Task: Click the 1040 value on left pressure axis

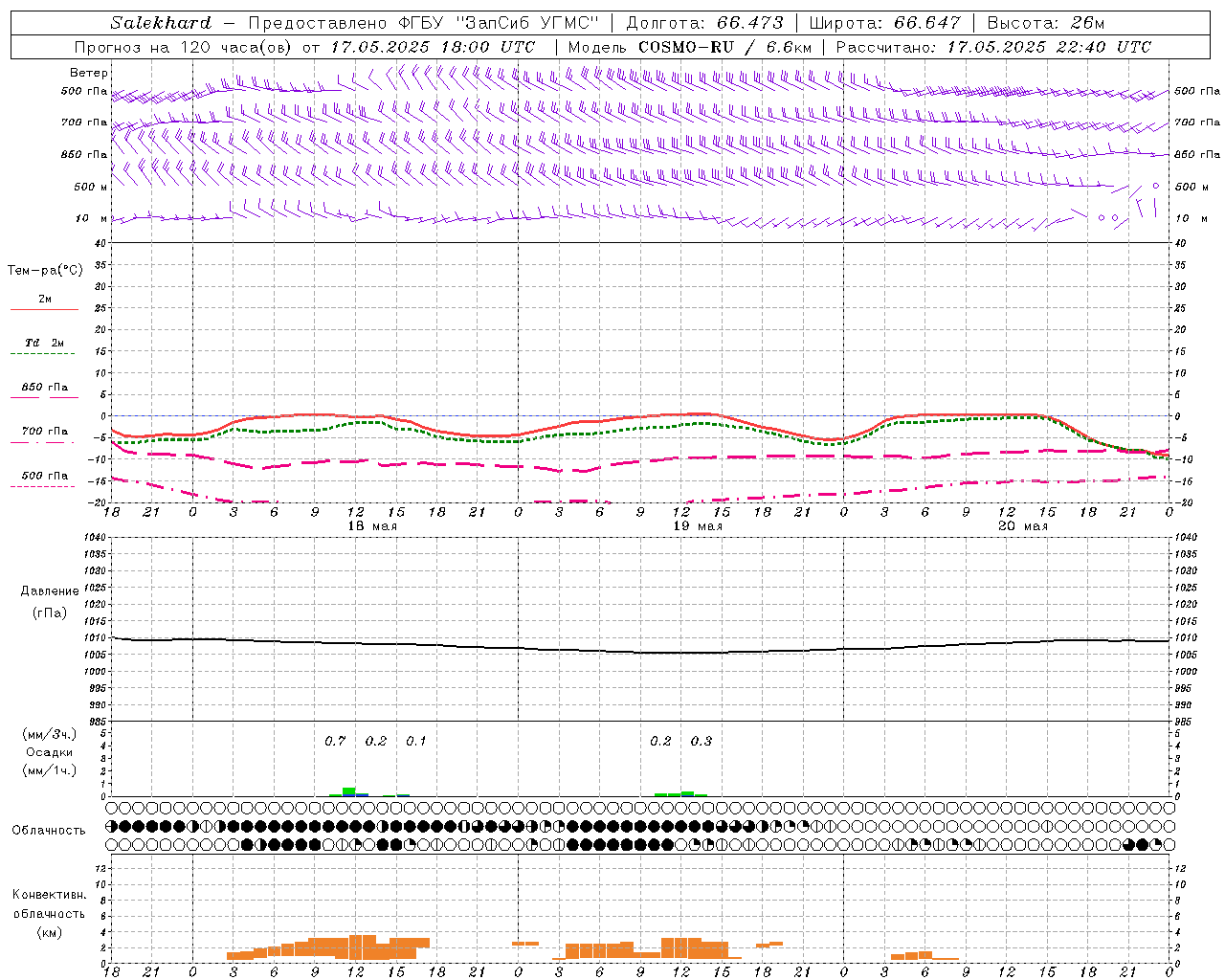Action: tap(96, 538)
